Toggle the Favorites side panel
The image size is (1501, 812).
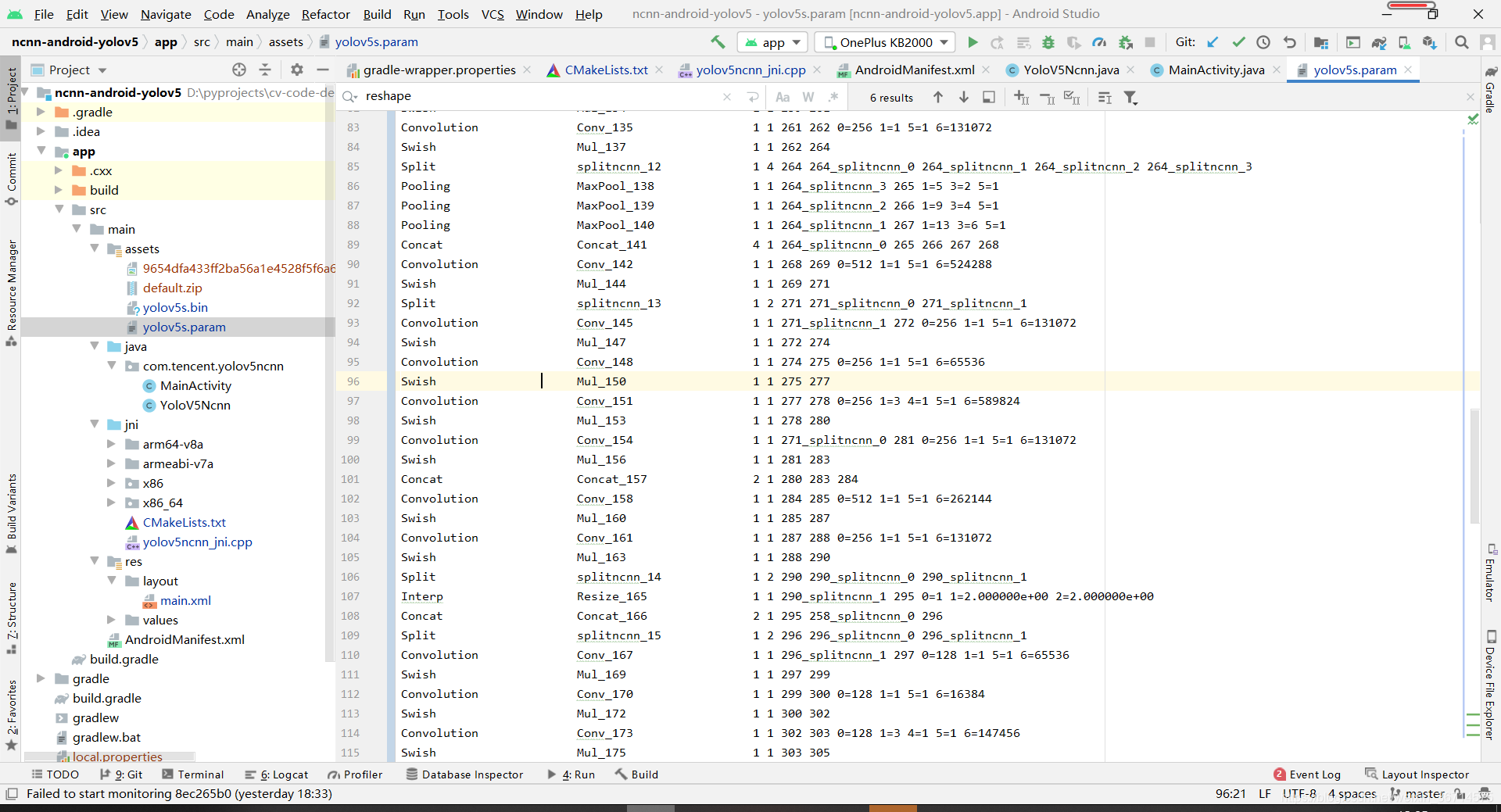(x=12, y=714)
